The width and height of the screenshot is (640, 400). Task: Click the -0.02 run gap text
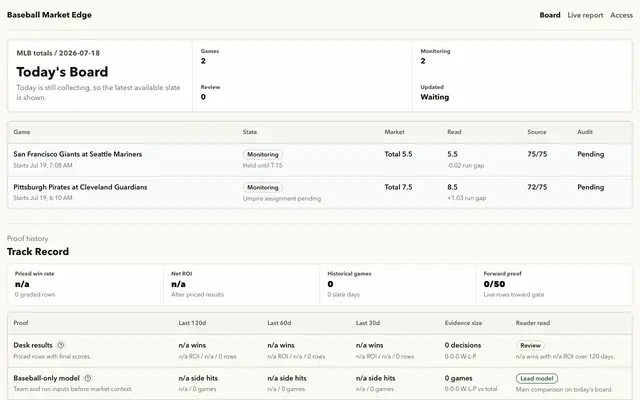tap(466, 165)
